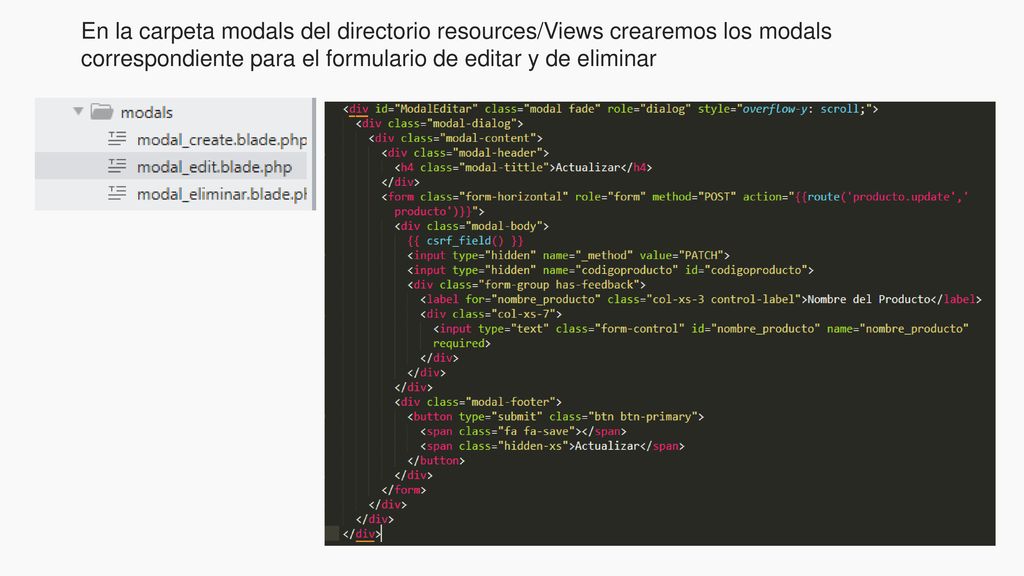
Task: Click the class="modal-footer" line
Action: (478, 402)
